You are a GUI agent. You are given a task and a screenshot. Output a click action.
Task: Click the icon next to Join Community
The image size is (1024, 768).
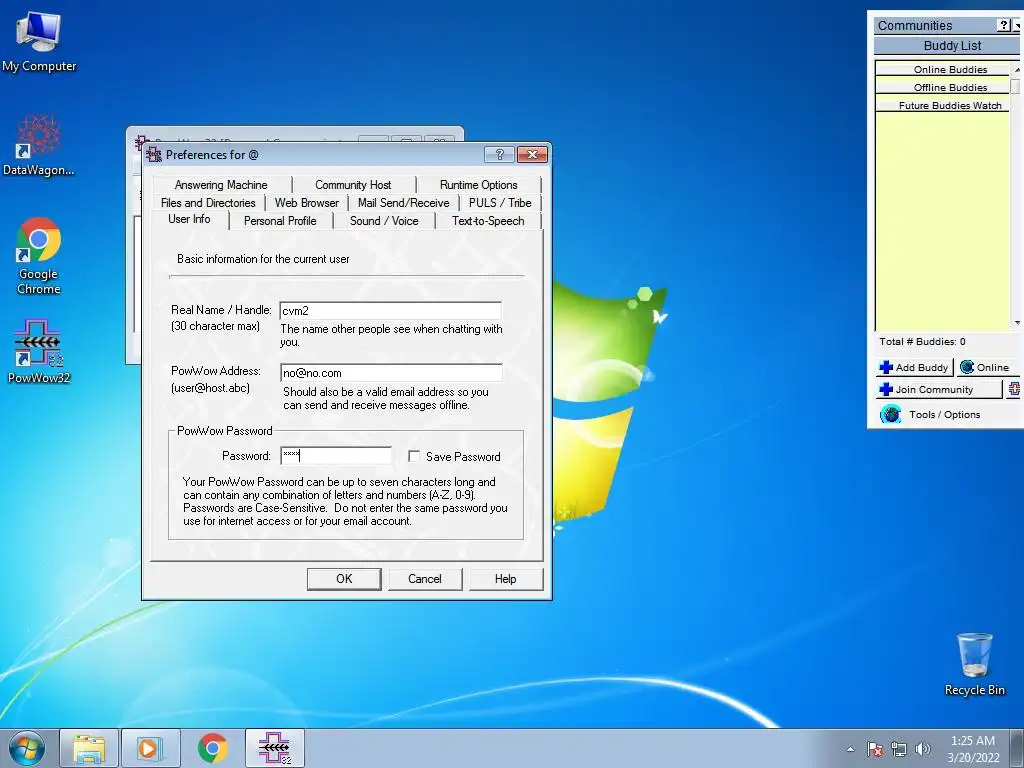coord(1014,389)
